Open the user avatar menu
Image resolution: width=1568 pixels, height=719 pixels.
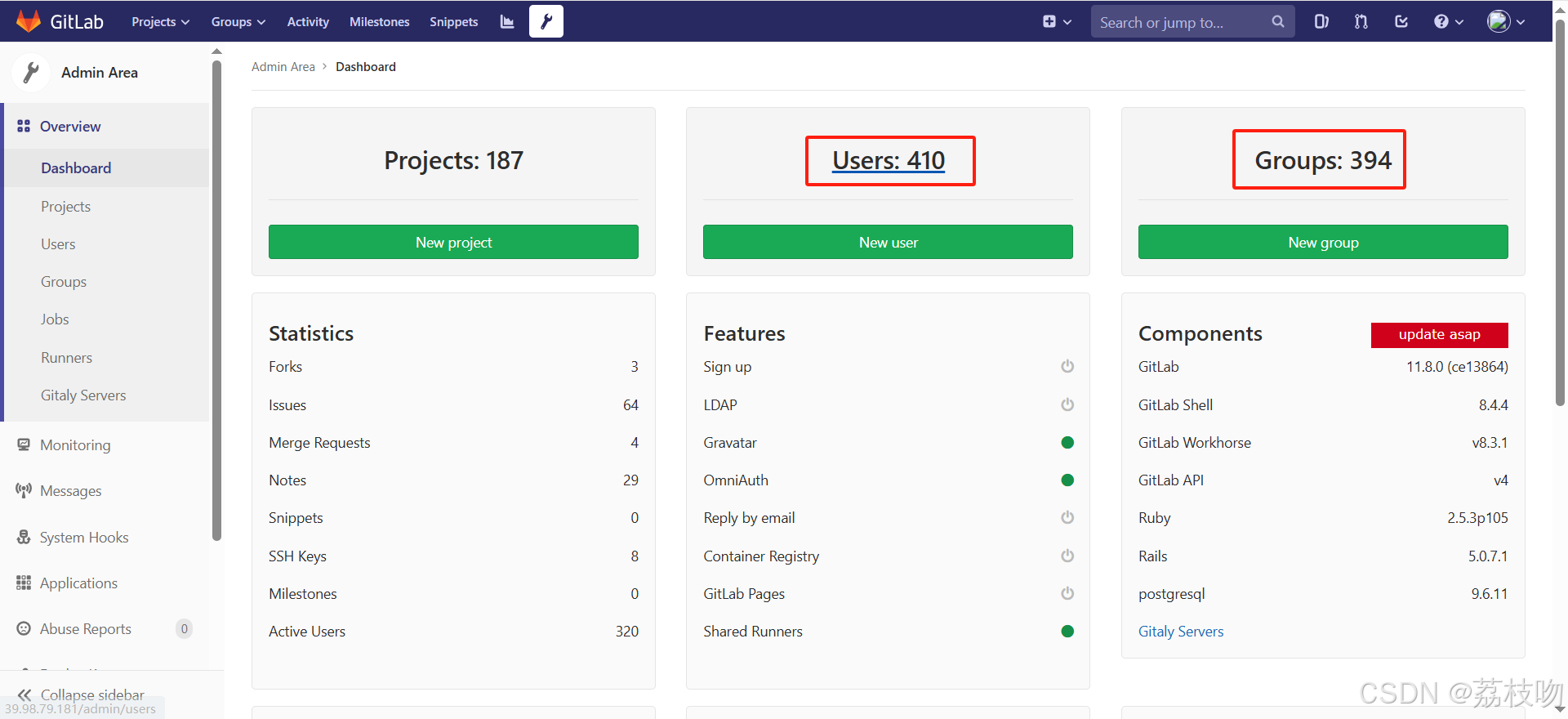[1506, 22]
